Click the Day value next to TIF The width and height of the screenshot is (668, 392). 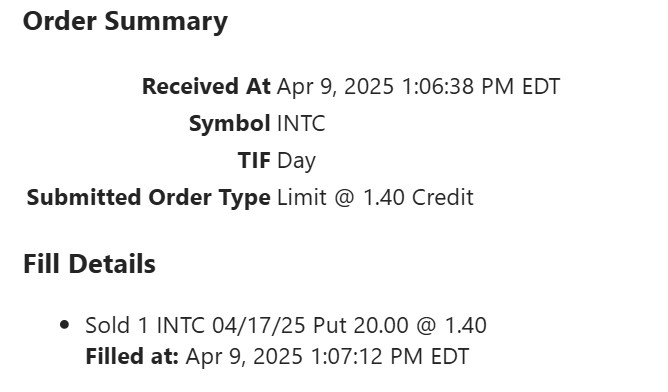(x=297, y=162)
